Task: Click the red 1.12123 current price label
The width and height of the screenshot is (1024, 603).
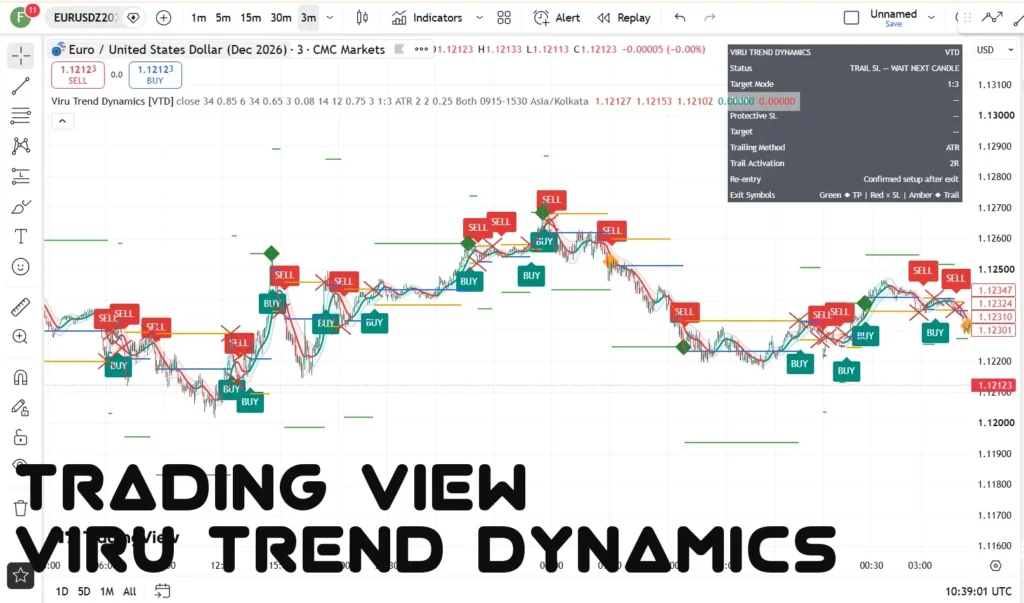Action: [994, 385]
